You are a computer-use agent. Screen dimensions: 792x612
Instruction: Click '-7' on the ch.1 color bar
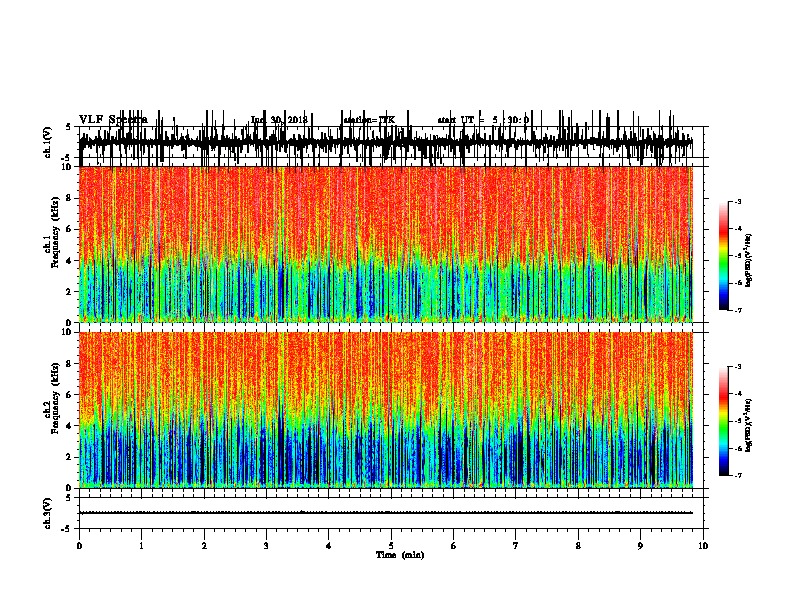pyautogui.click(x=737, y=310)
